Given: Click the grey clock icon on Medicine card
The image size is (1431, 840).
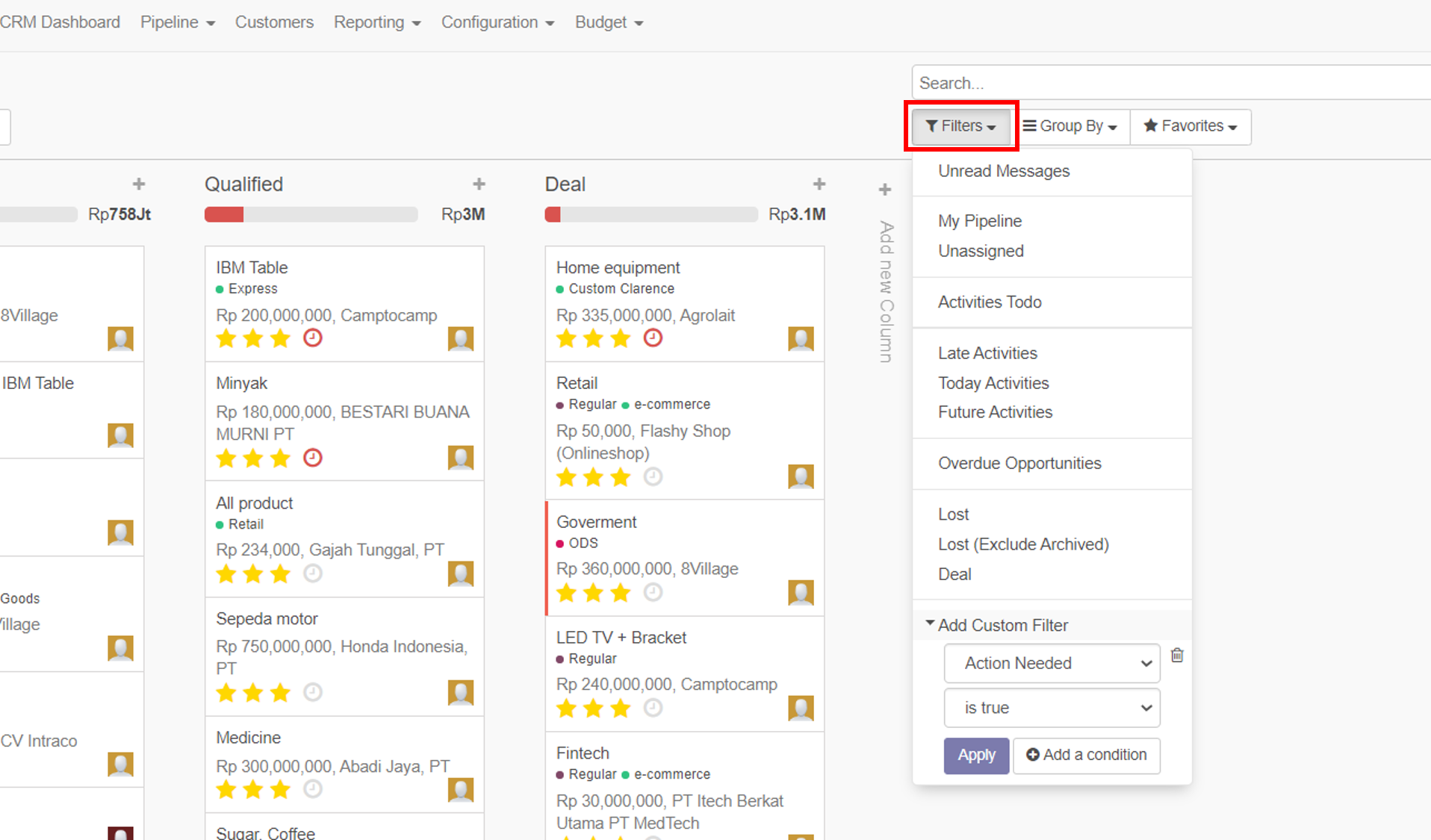Looking at the screenshot, I should click(313, 789).
